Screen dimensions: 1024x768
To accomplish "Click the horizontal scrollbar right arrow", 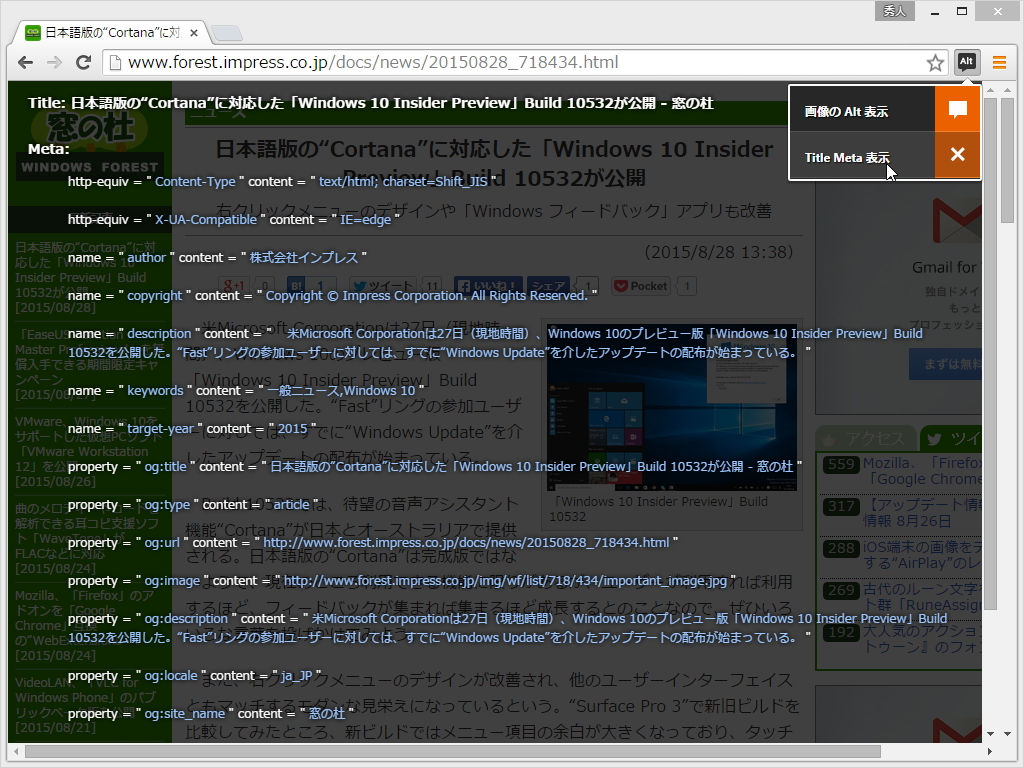I will [x=989, y=751].
